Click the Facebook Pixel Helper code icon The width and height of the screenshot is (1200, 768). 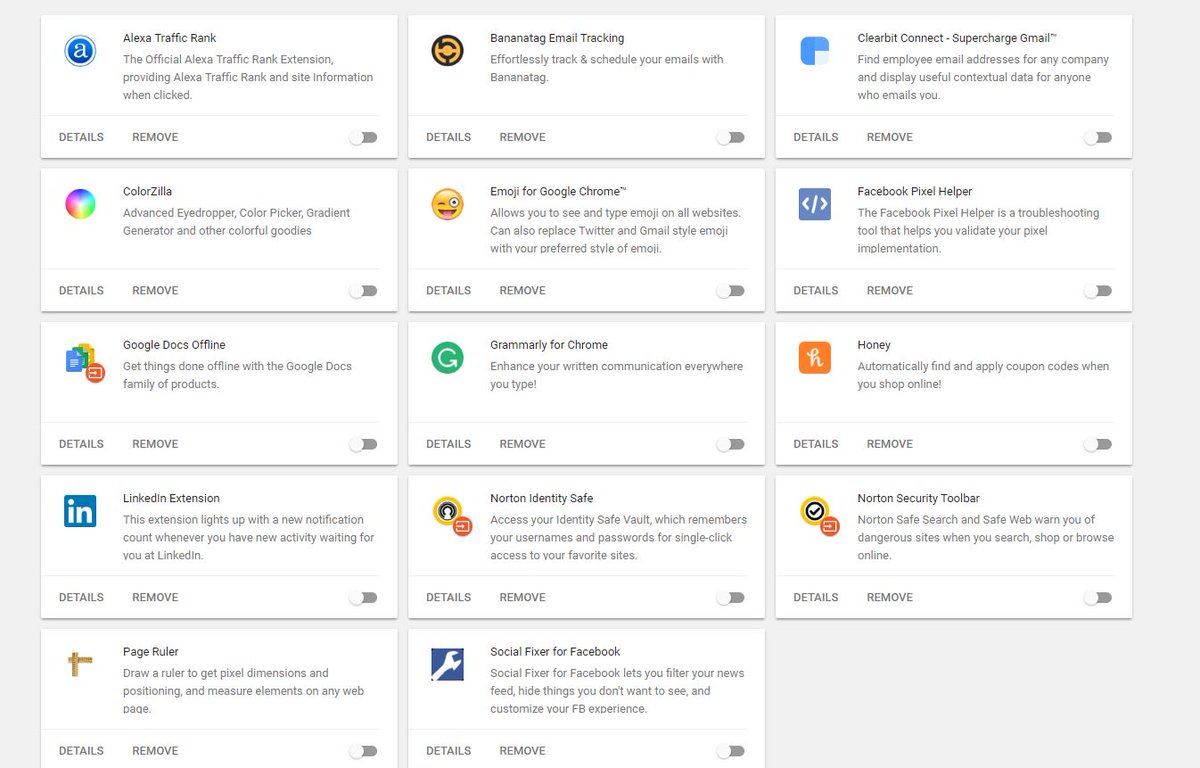(814, 204)
